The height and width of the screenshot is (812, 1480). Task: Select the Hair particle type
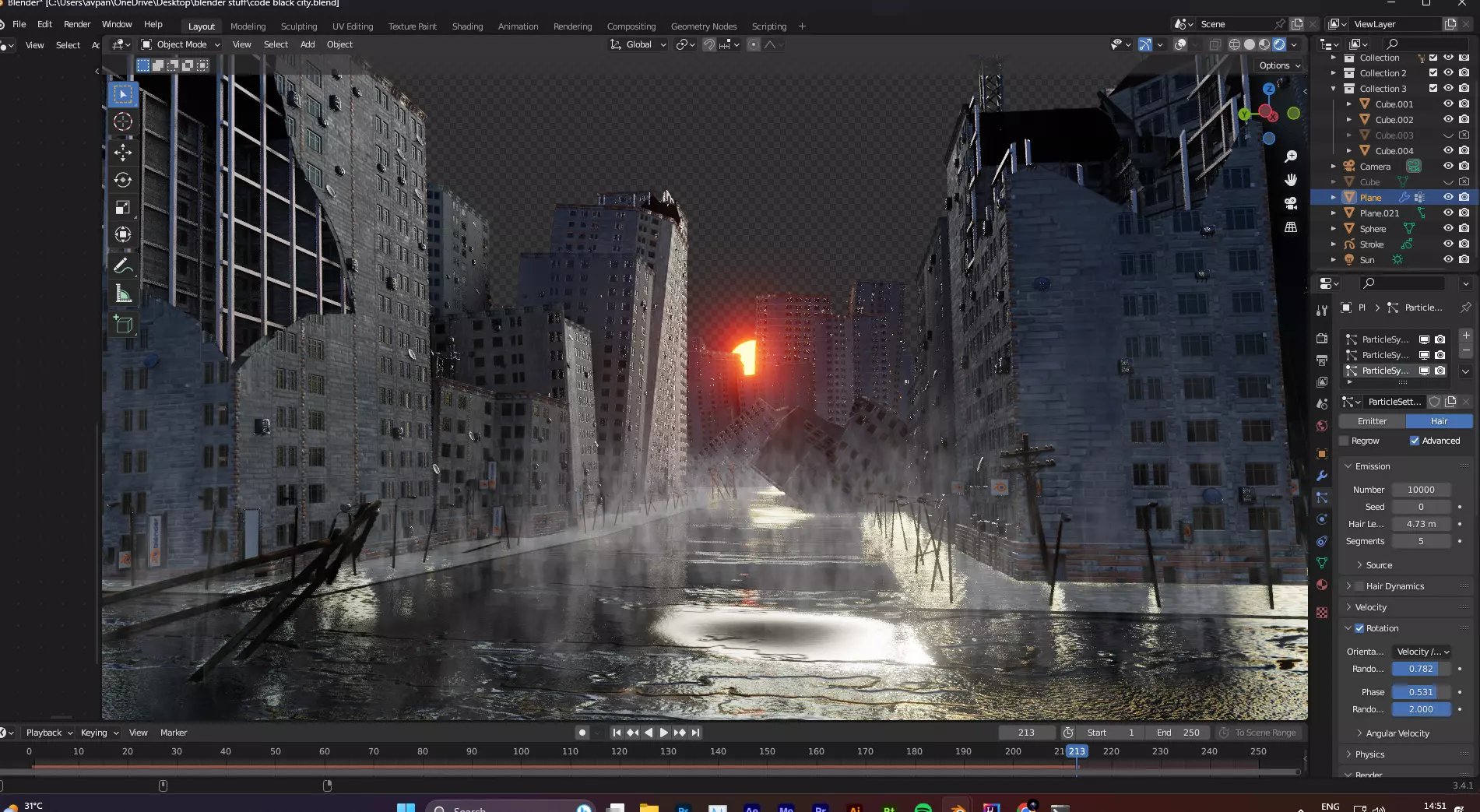click(1439, 421)
